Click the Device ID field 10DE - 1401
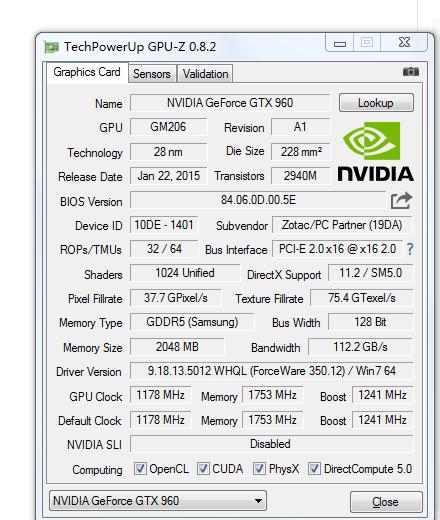Screen dimensions: 440x520 [164, 225]
